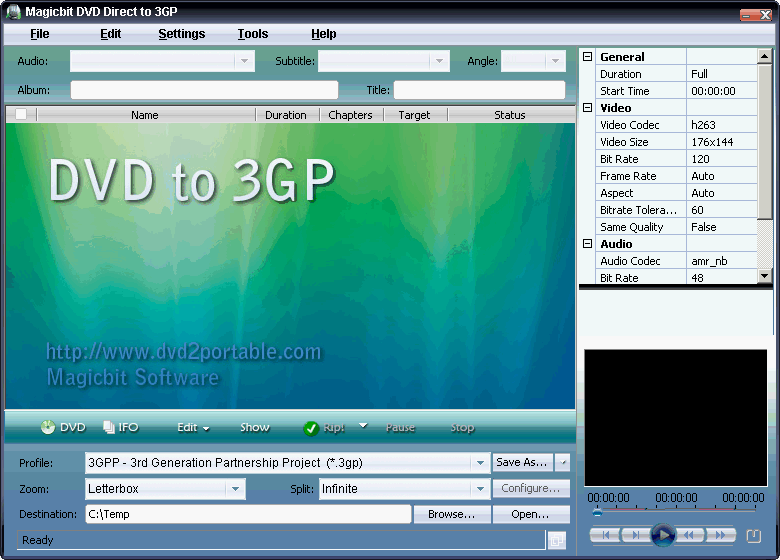
Task: Collapse the Audio property group
Action: coord(587,244)
